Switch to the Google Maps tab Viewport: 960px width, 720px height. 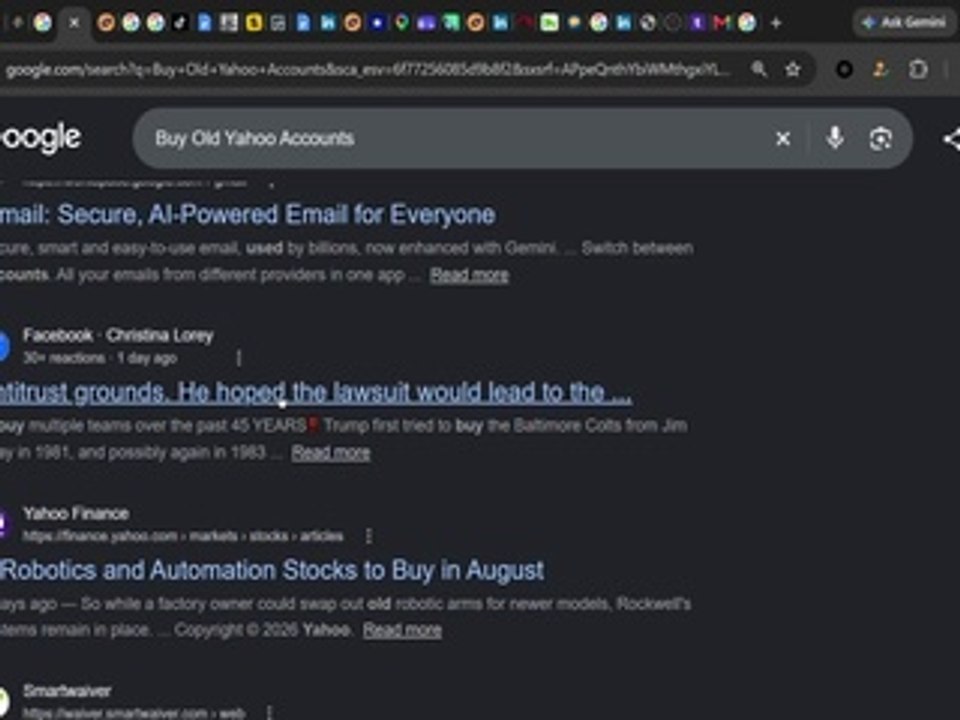pos(402,23)
